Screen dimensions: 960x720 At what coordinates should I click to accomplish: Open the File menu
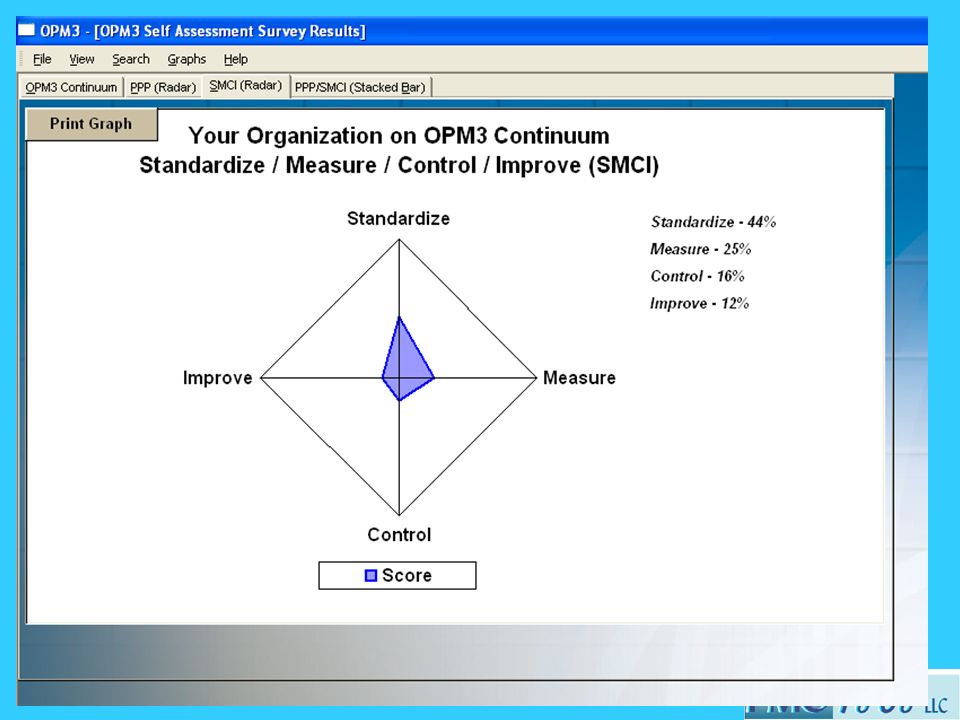point(42,59)
